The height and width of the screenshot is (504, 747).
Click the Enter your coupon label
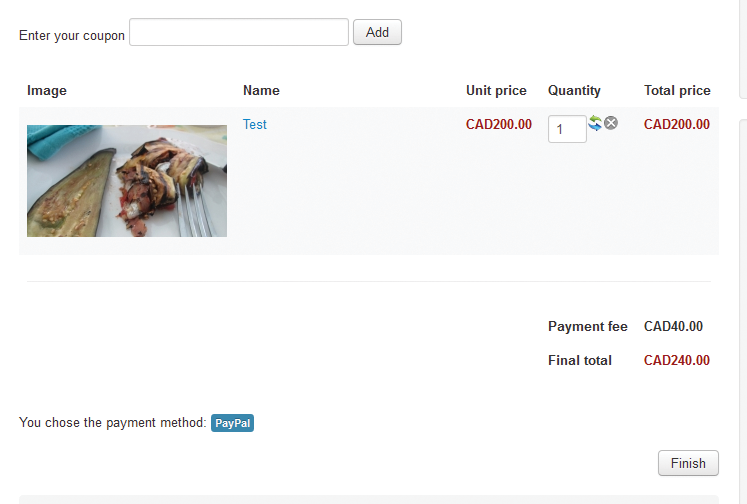click(72, 36)
